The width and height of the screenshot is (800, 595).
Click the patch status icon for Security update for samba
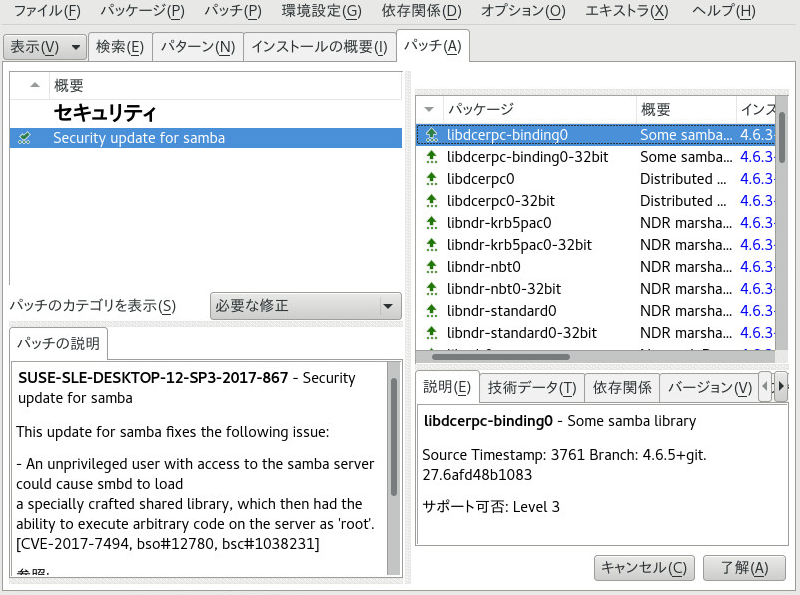click(24, 138)
